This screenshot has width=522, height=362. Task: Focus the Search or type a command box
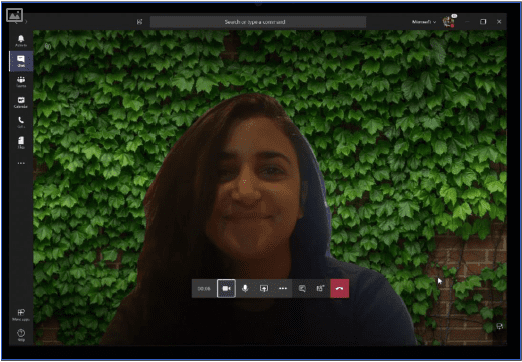[x=258, y=22]
